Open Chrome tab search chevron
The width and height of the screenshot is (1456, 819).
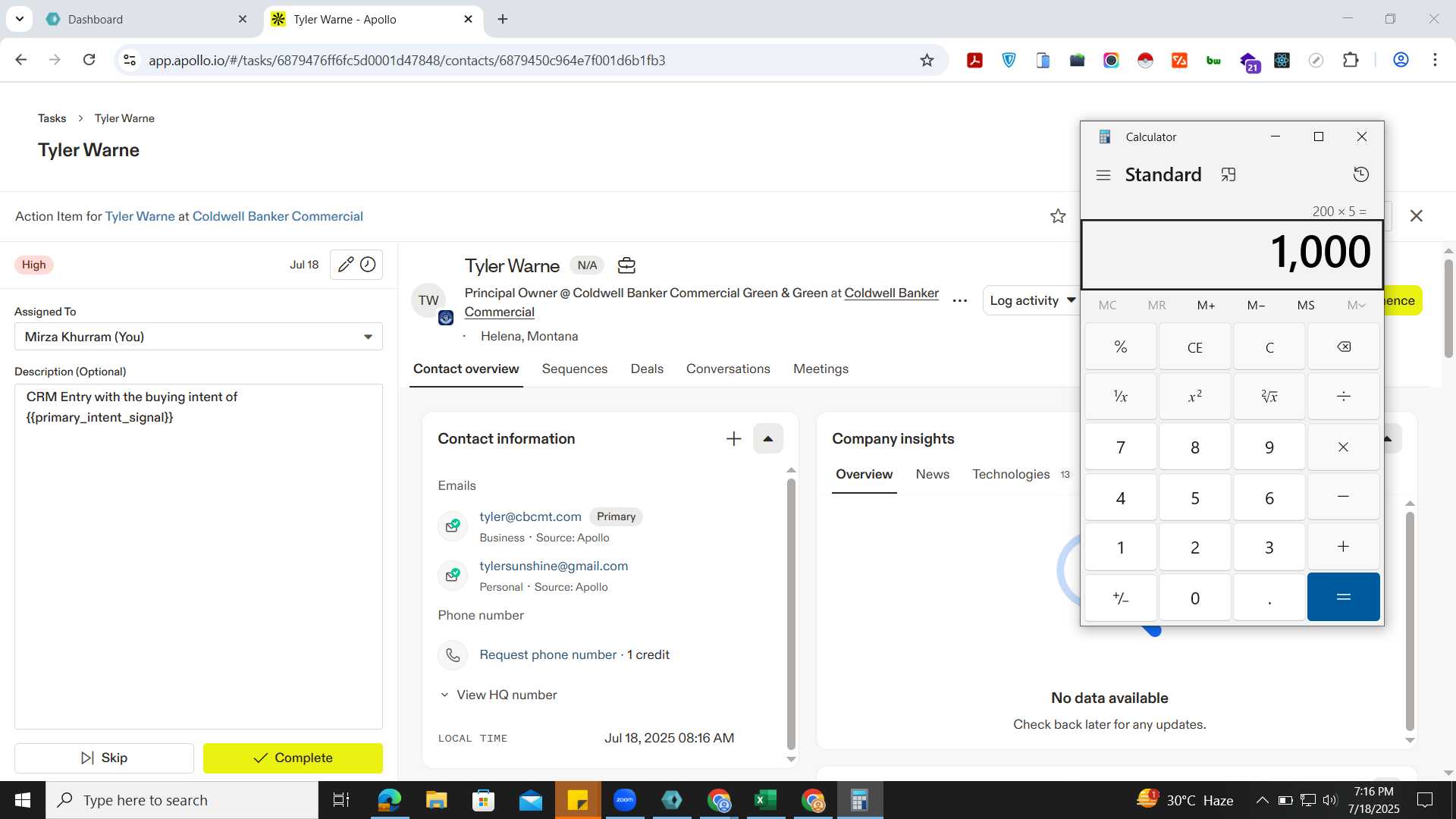(x=19, y=19)
